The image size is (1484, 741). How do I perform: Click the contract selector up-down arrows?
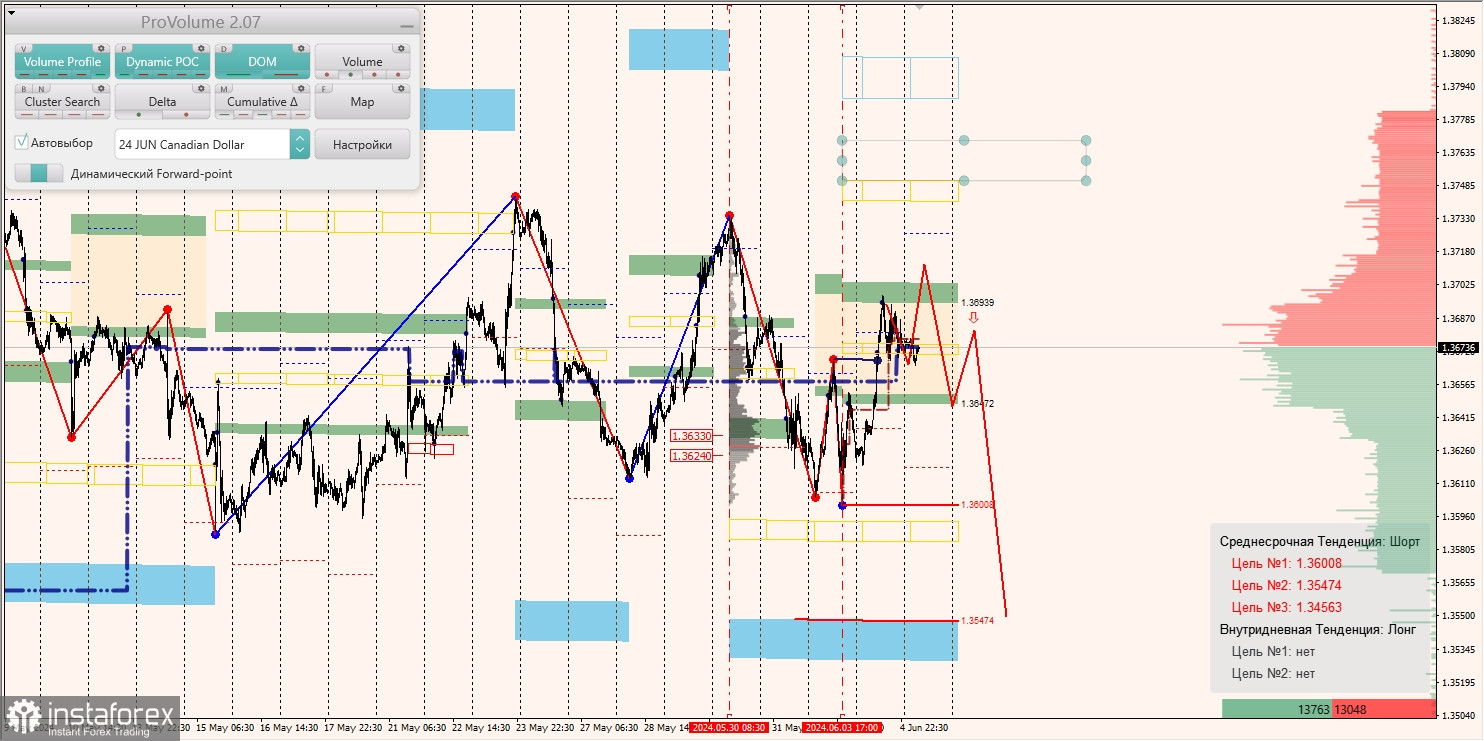299,144
